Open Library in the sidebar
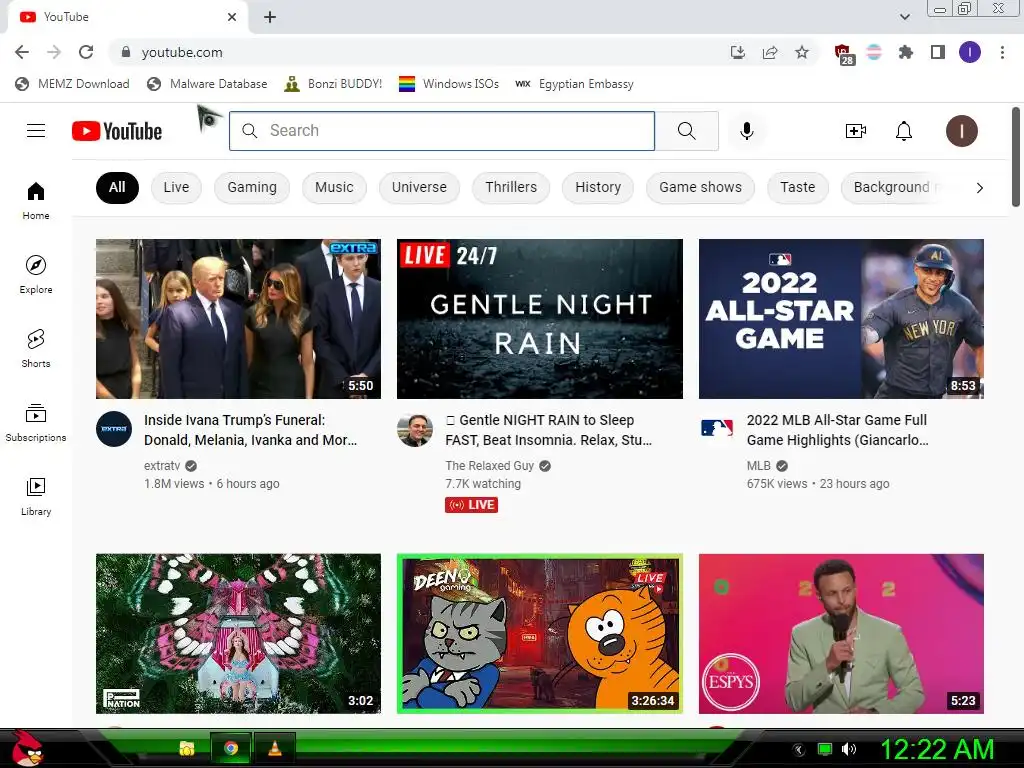The height and width of the screenshot is (768, 1024). click(36, 496)
